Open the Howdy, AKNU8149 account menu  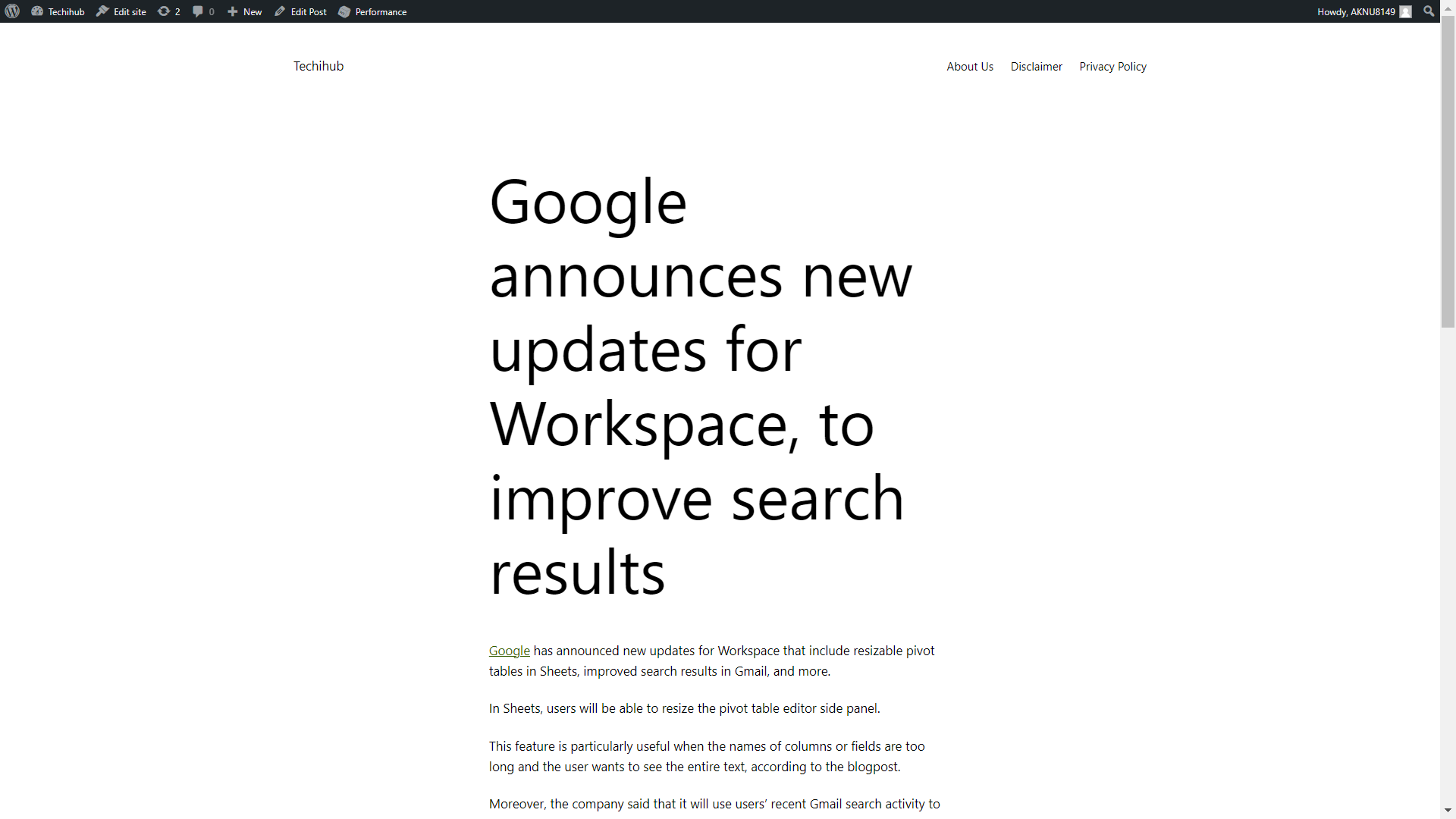(x=1364, y=11)
